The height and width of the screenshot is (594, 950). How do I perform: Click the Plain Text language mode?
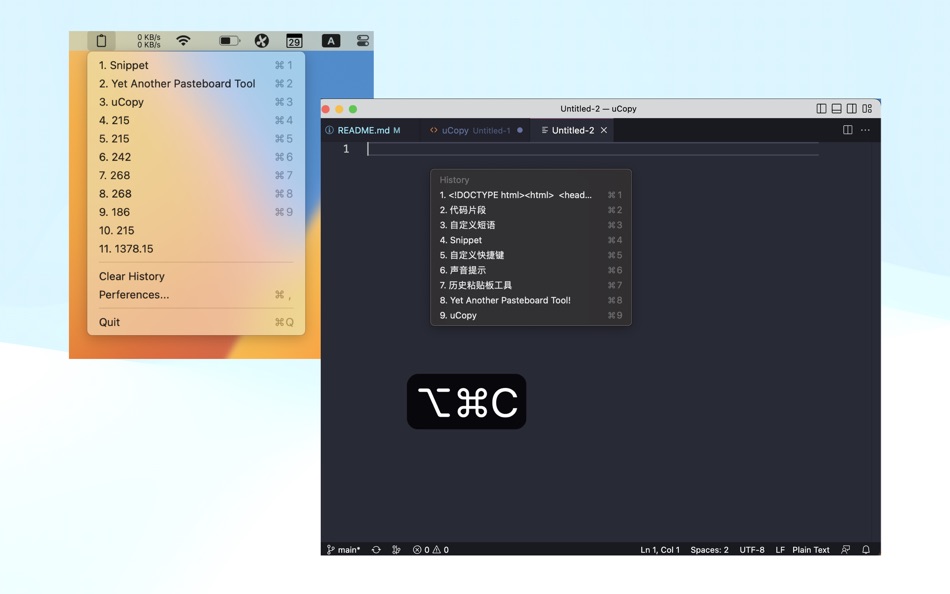point(811,550)
